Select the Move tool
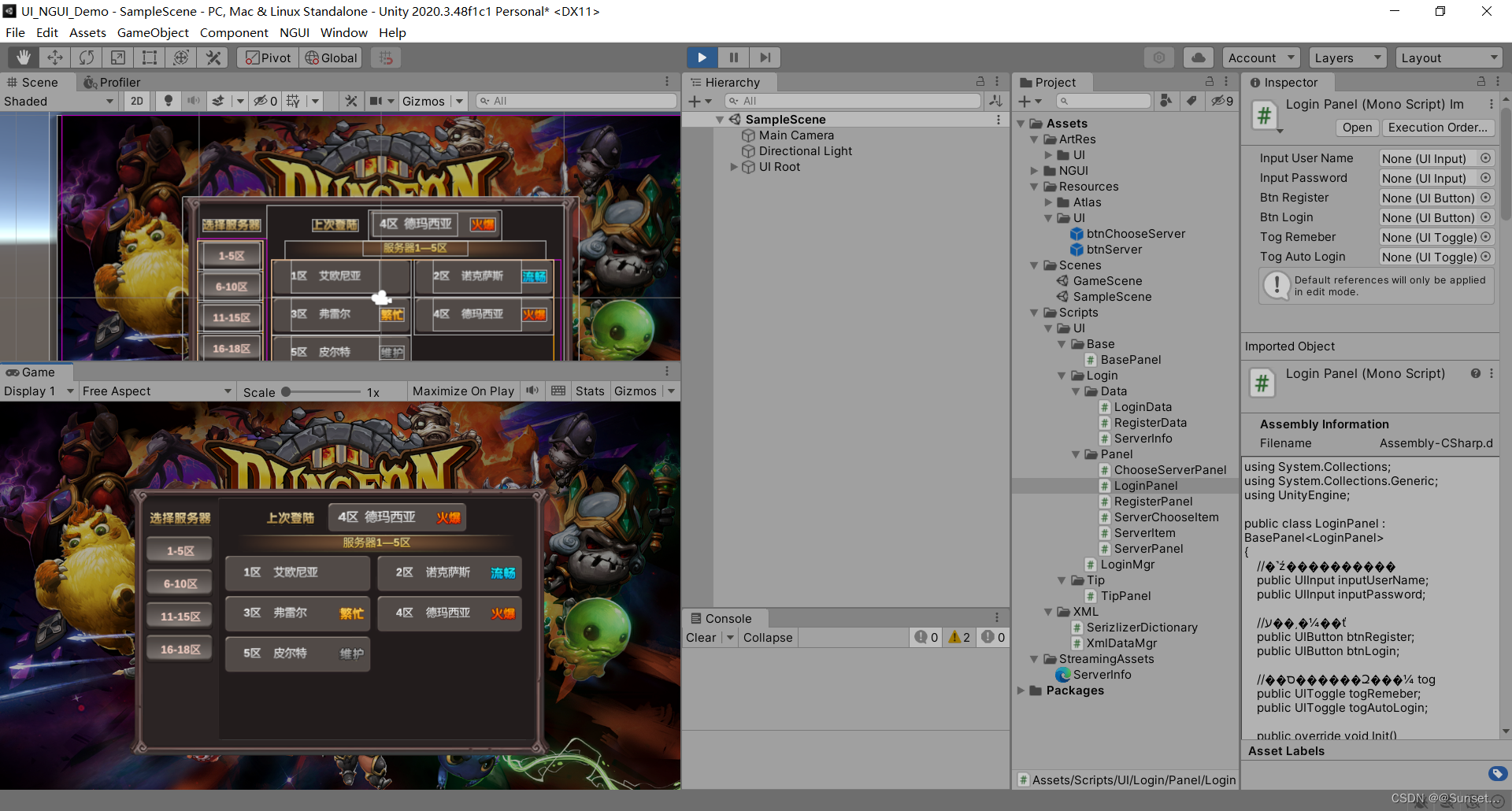Image resolution: width=1512 pixels, height=811 pixels. [x=55, y=57]
